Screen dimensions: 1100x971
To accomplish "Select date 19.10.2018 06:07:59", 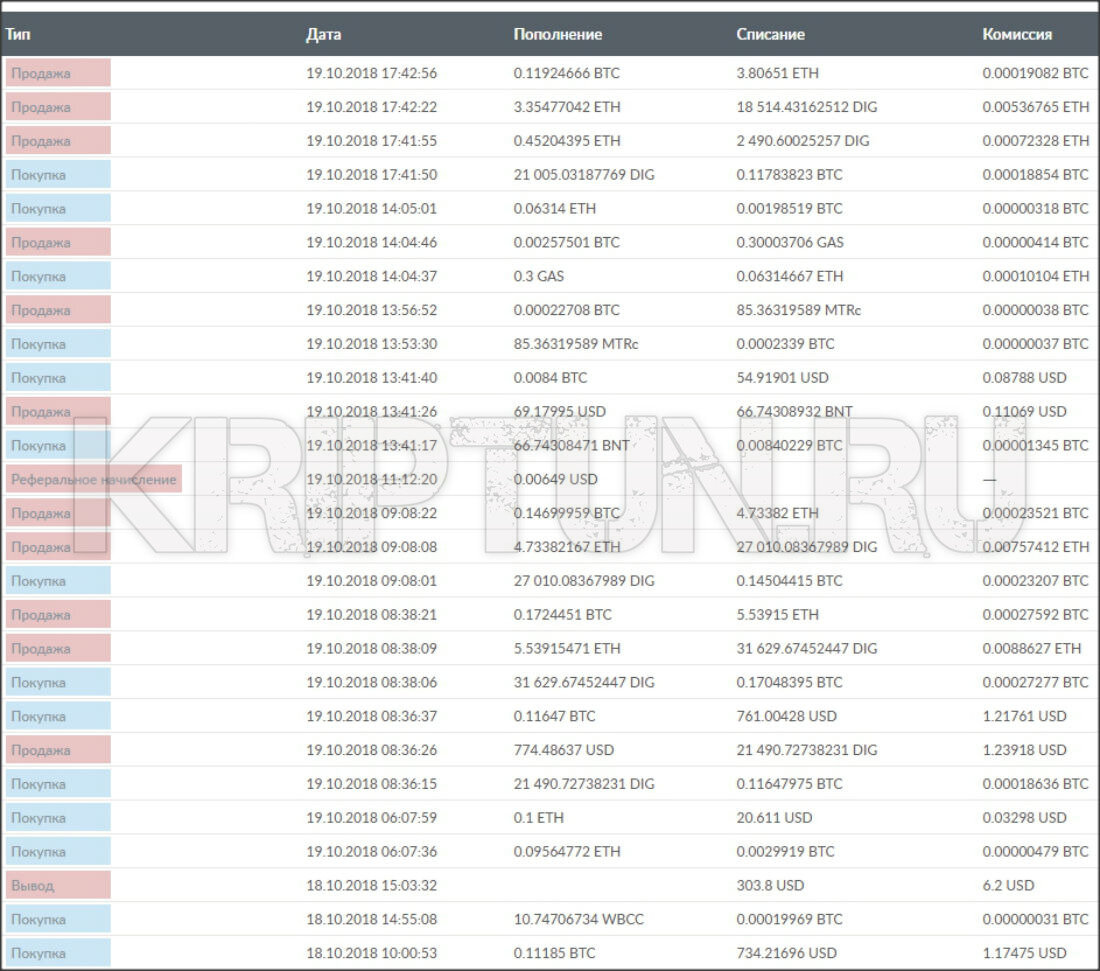I will point(371,817).
